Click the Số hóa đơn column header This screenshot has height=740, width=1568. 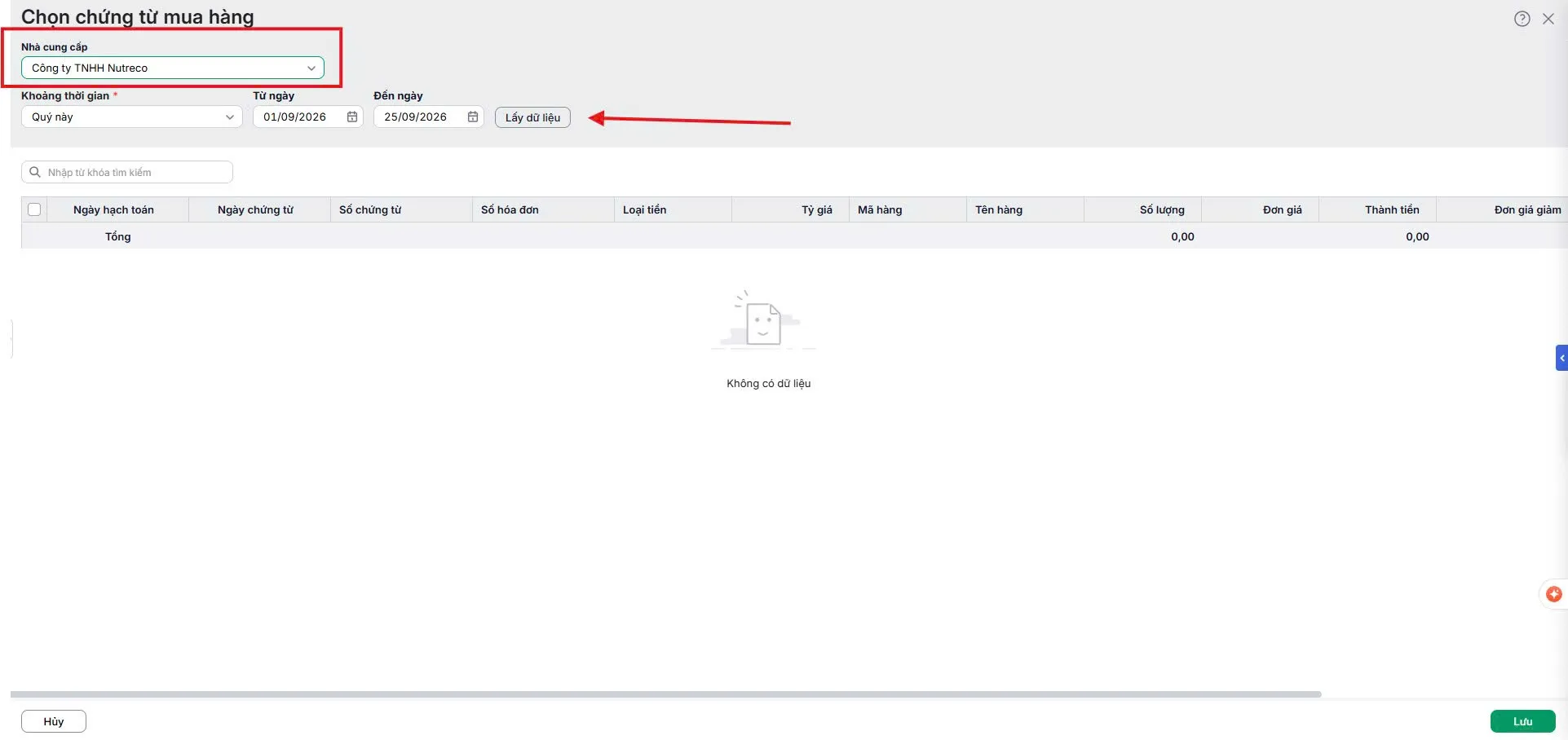543,209
